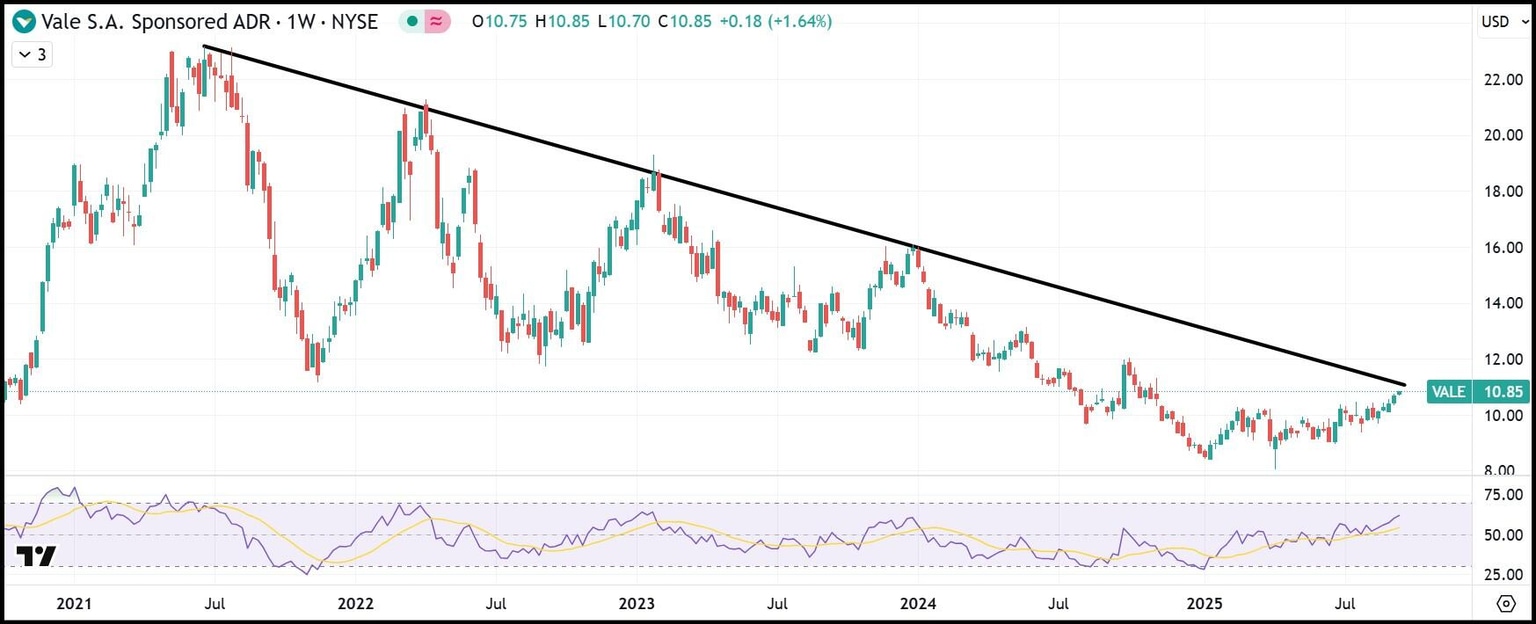Image resolution: width=1536 pixels, height=624 pixels.
Task: Open the chart settings gear icon
Action: tap(1507, 604)
